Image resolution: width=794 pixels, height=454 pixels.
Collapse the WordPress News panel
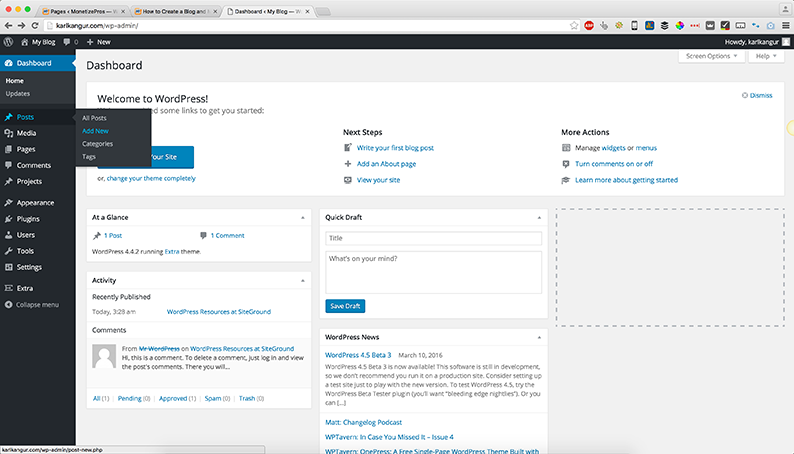(539, 337)
